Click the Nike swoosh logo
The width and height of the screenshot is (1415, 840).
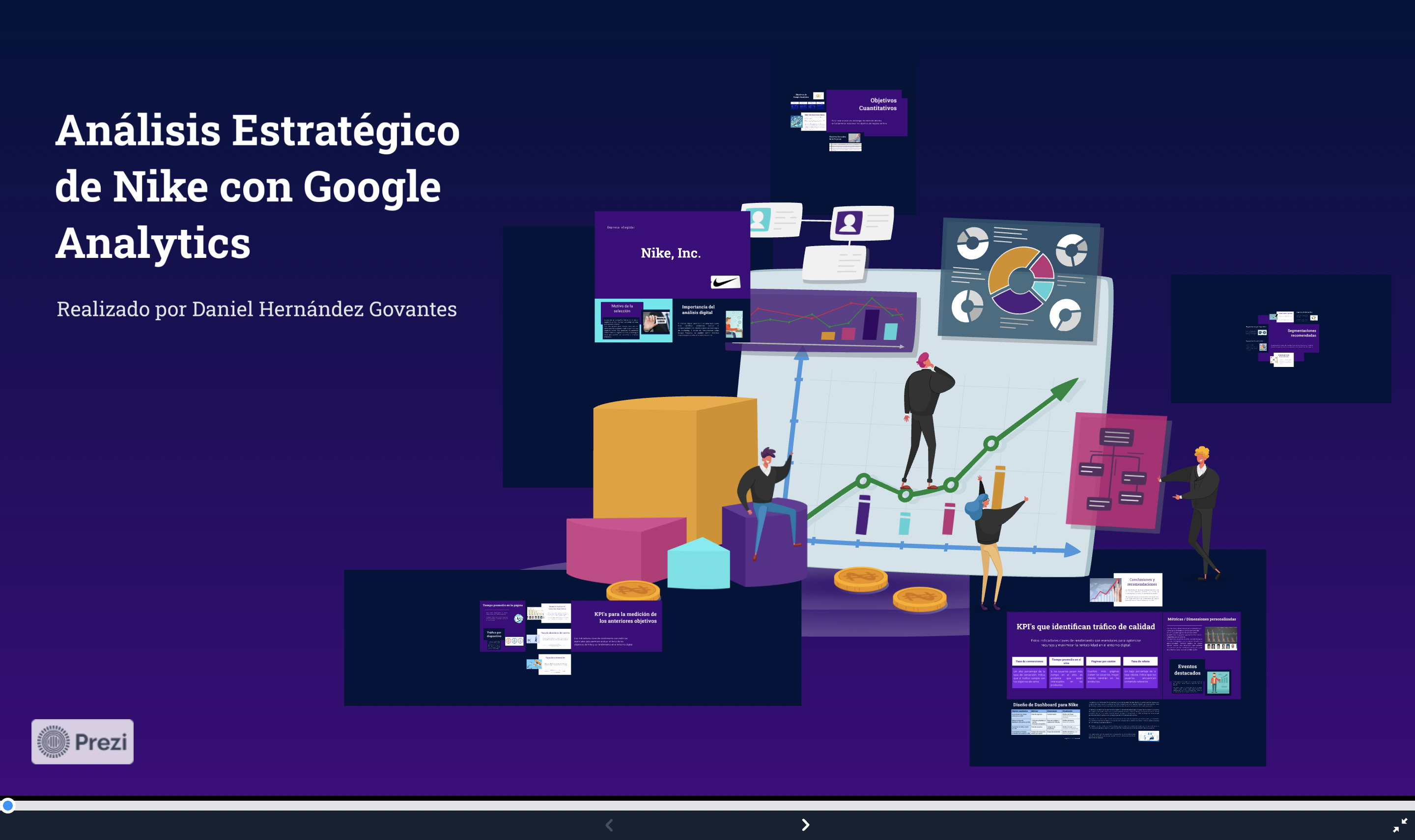(725, 282)
